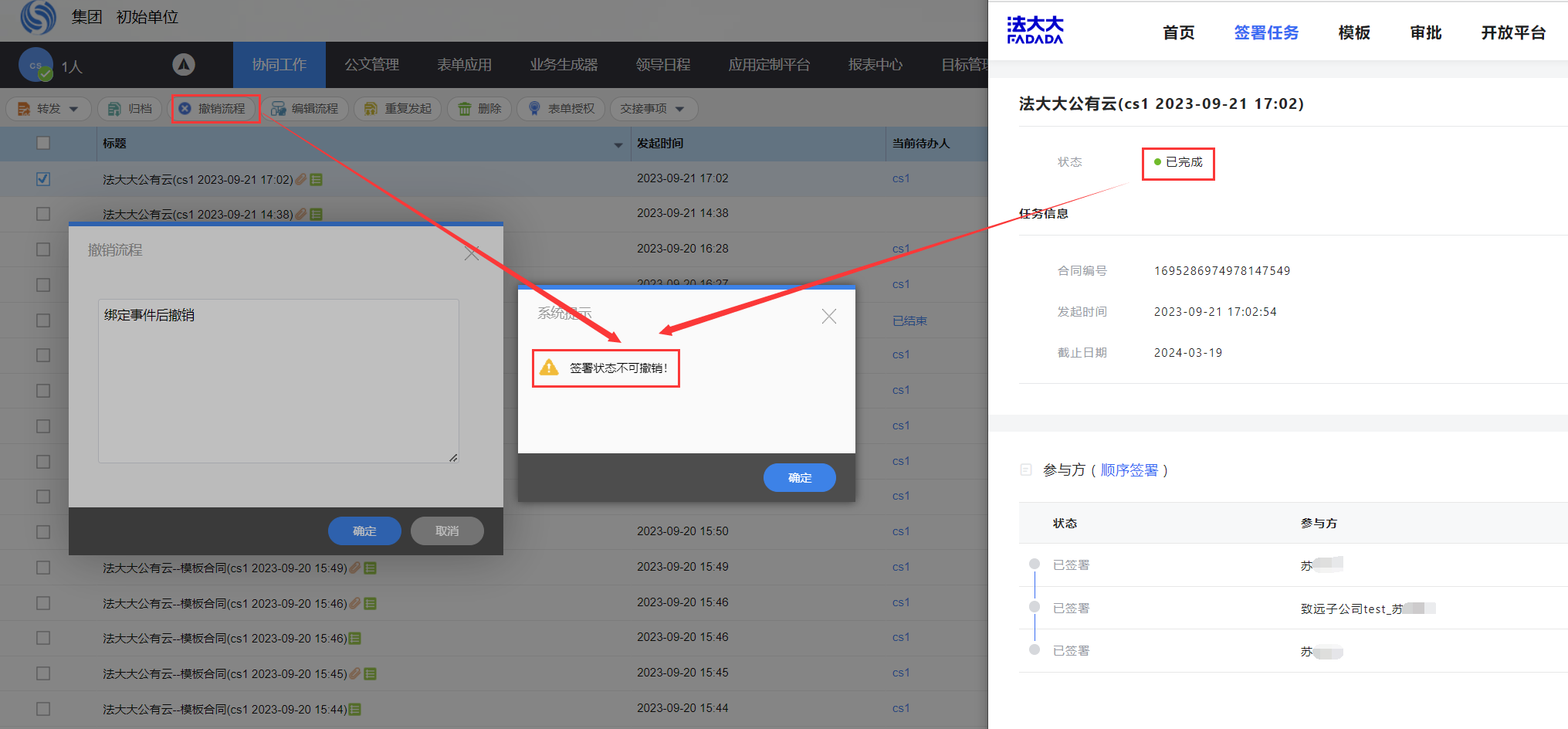Close the 撤销流程 dialog with X

tap(472, 253)
